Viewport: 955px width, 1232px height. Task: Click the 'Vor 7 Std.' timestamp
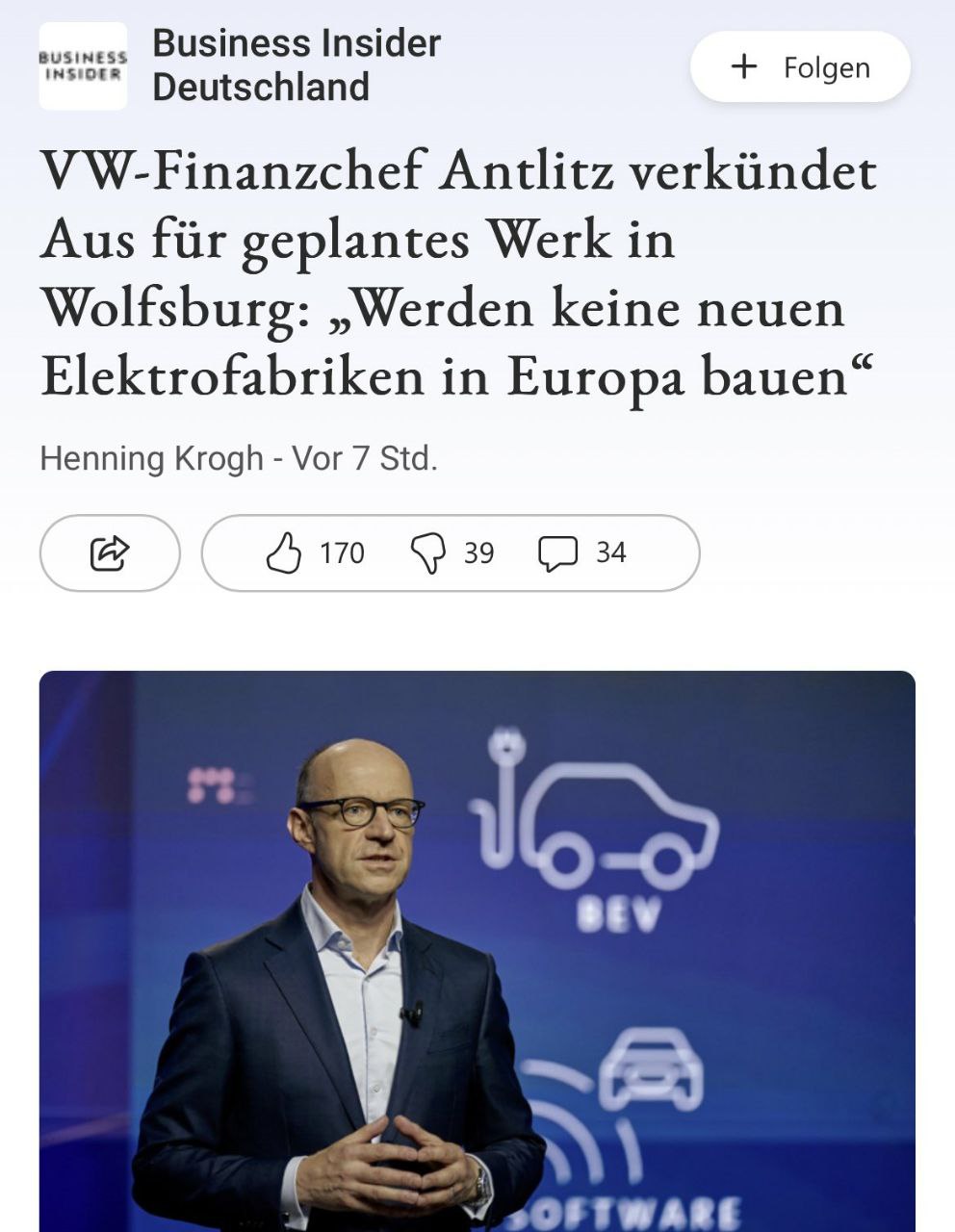point(365,458)
